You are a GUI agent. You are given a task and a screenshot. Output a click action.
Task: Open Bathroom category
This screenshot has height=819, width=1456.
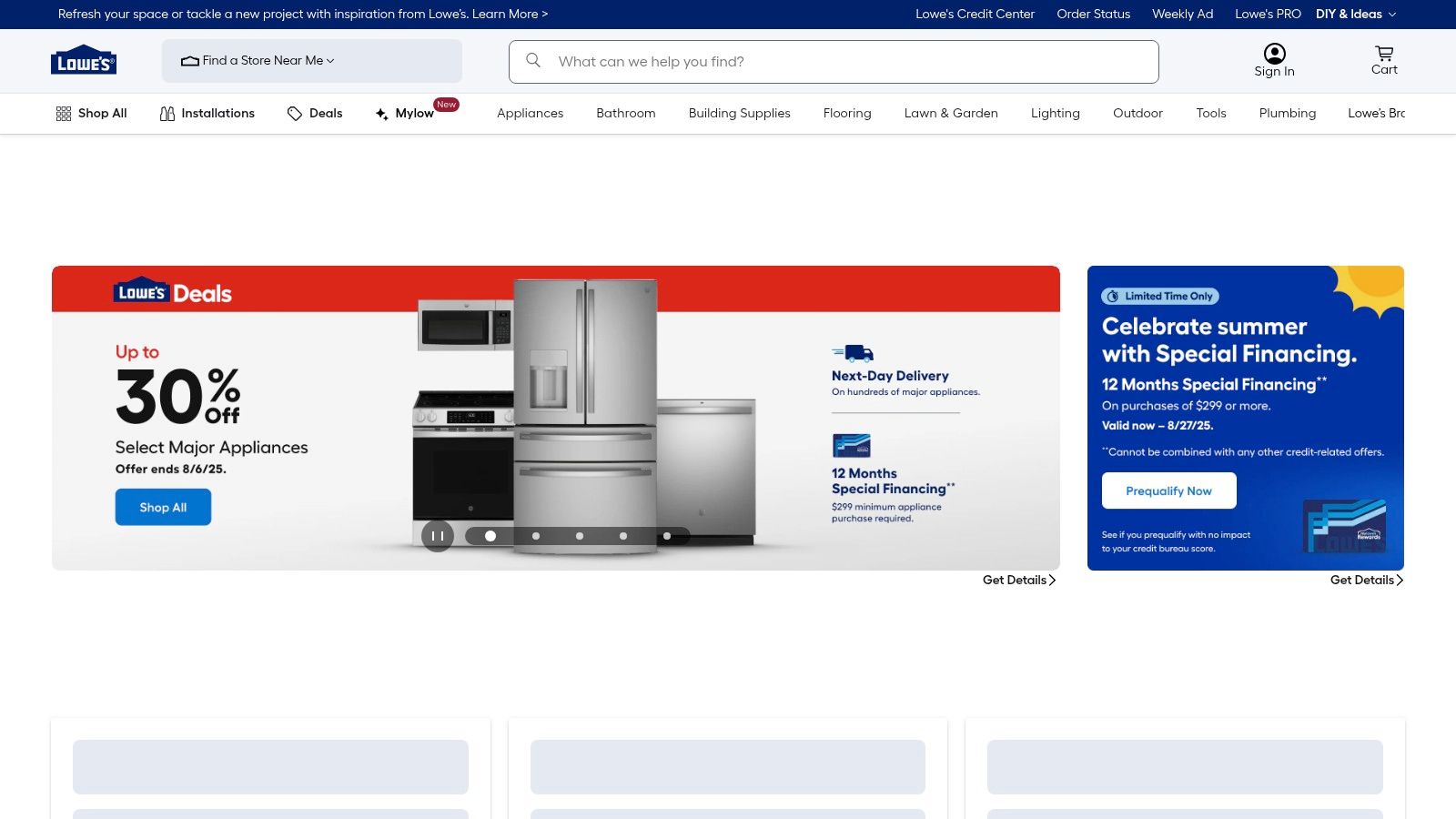pos(626,114)
